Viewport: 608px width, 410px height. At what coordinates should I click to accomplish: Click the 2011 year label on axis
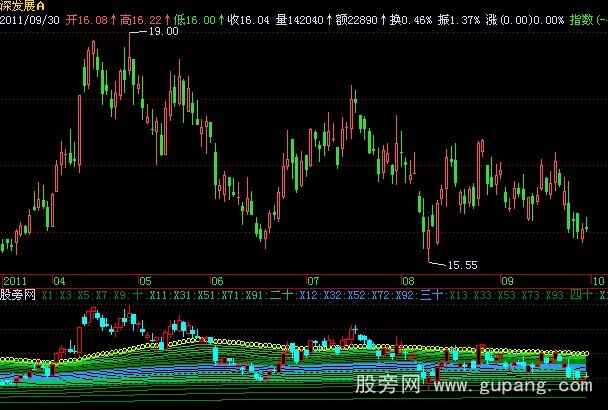(x=15, y=282)
